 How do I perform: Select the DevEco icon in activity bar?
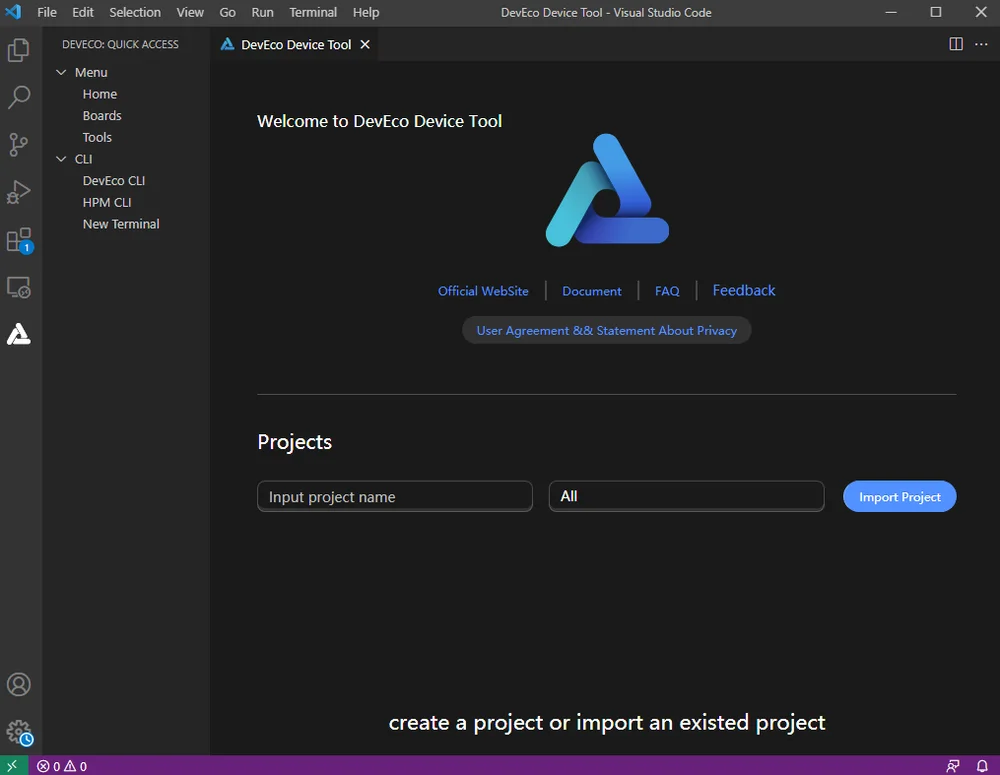click(x=18, y=334)
